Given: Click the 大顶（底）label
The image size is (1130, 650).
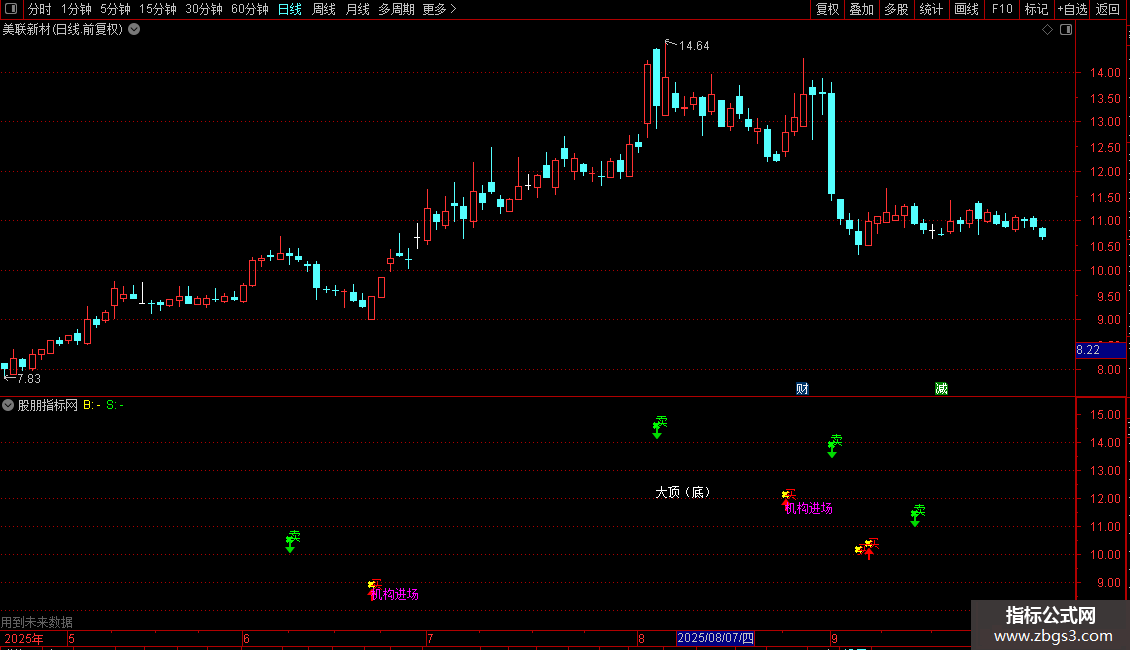Looking at the screenshot, I should click(x=682, y=492).
